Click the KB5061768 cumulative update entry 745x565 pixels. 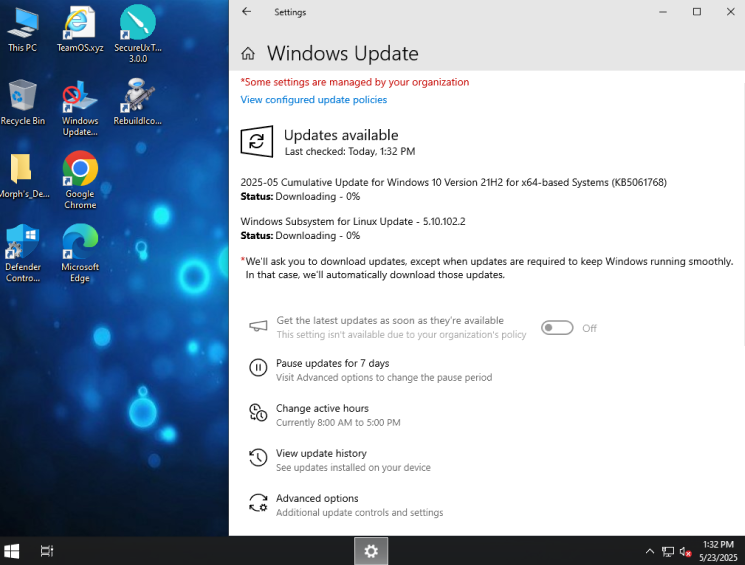pos(453,182)
